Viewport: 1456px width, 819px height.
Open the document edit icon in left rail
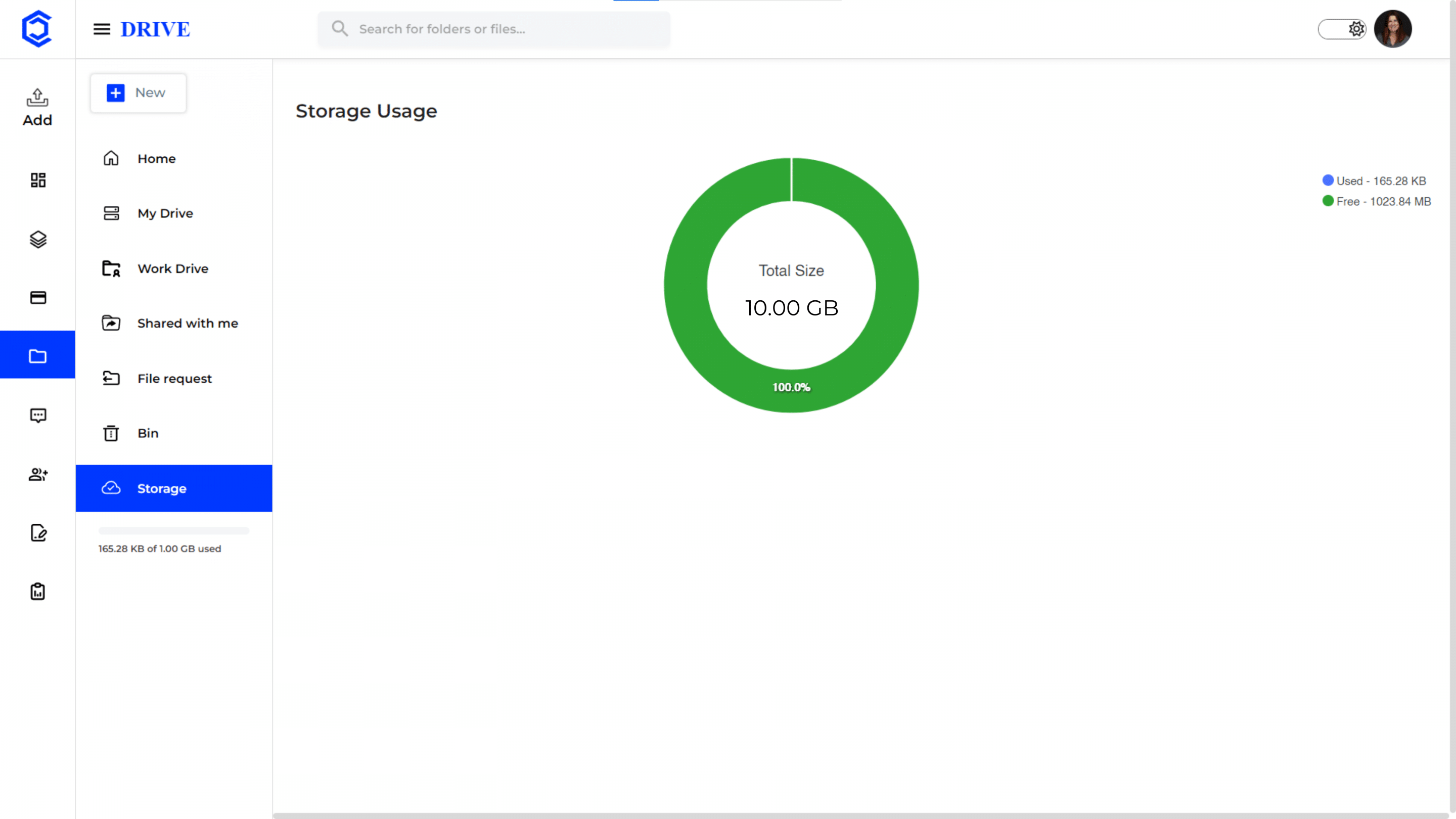[38, 533]
